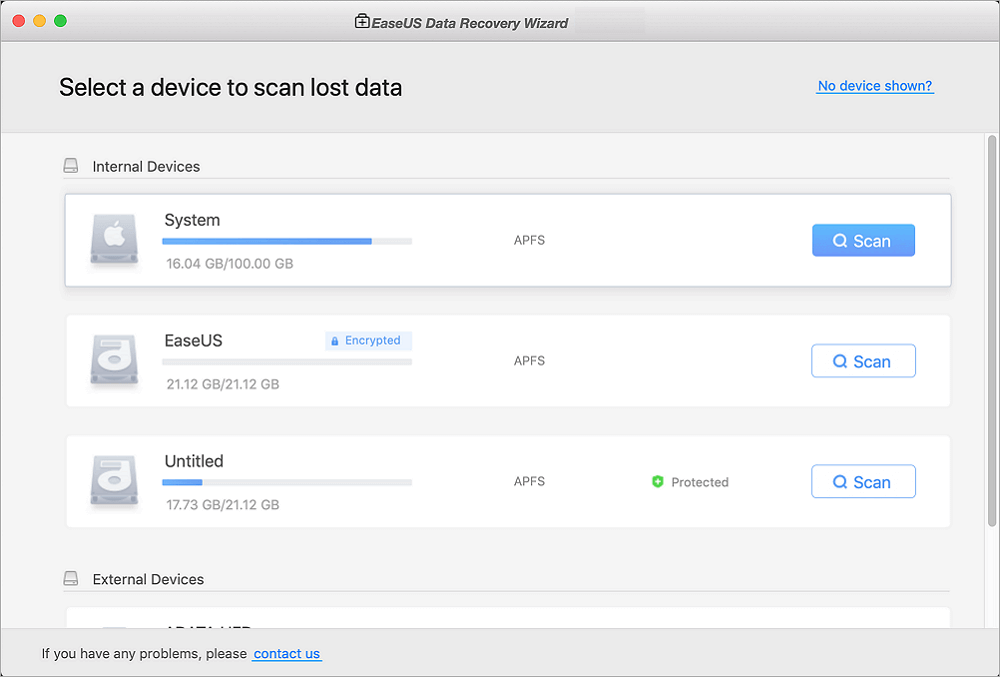
Task: Click the green Protected shield icon
Action: tap(657, 482)
